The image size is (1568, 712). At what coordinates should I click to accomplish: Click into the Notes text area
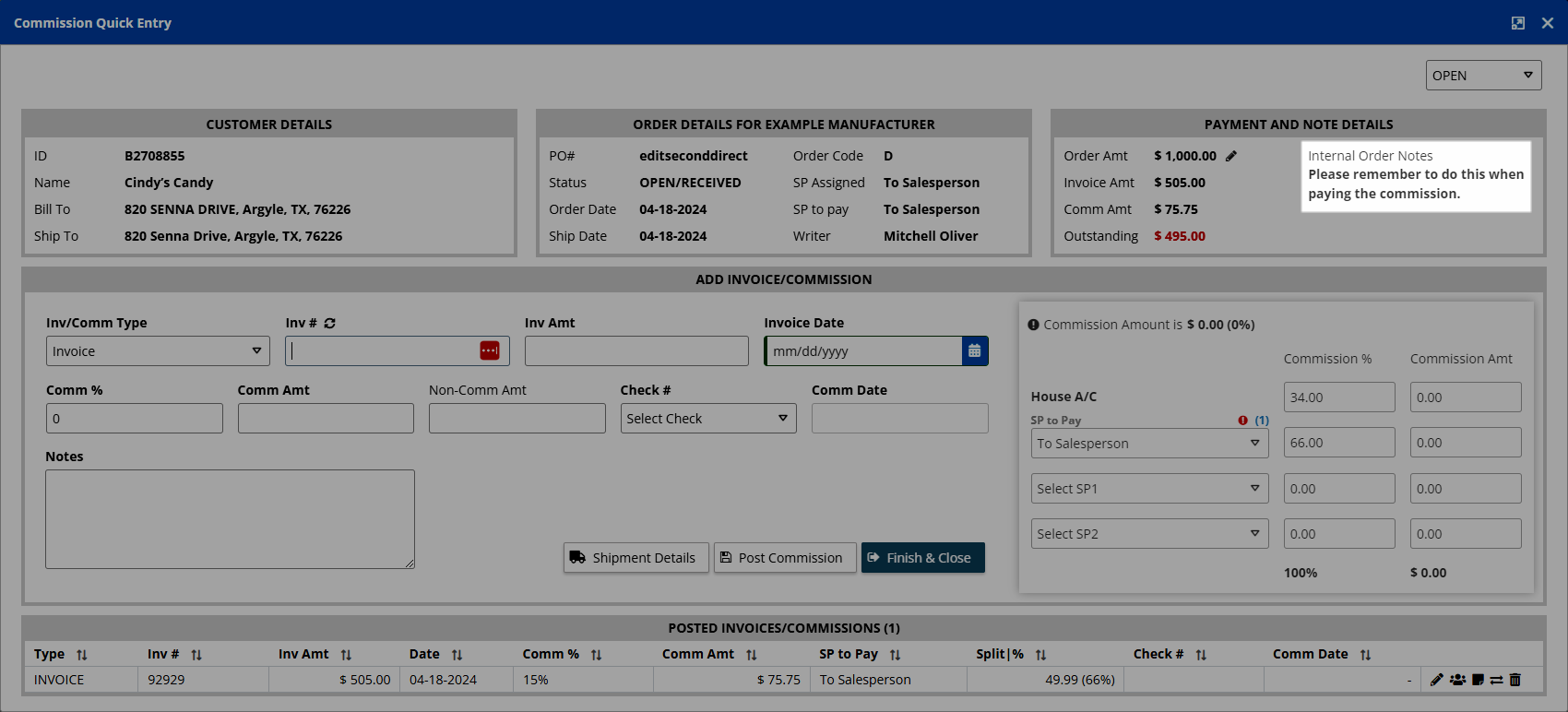click(230, 519)
